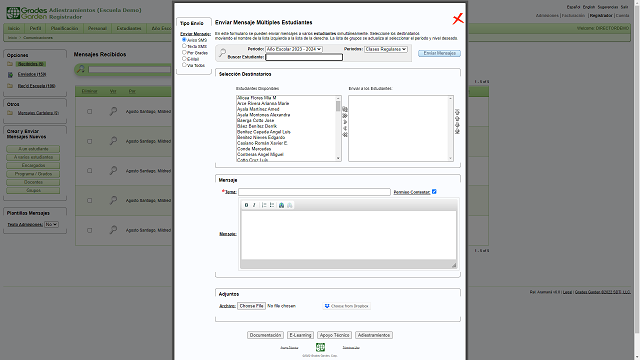
Task: Open the Periodos Clases Regulares dropdown
Action: click(386, 49)
